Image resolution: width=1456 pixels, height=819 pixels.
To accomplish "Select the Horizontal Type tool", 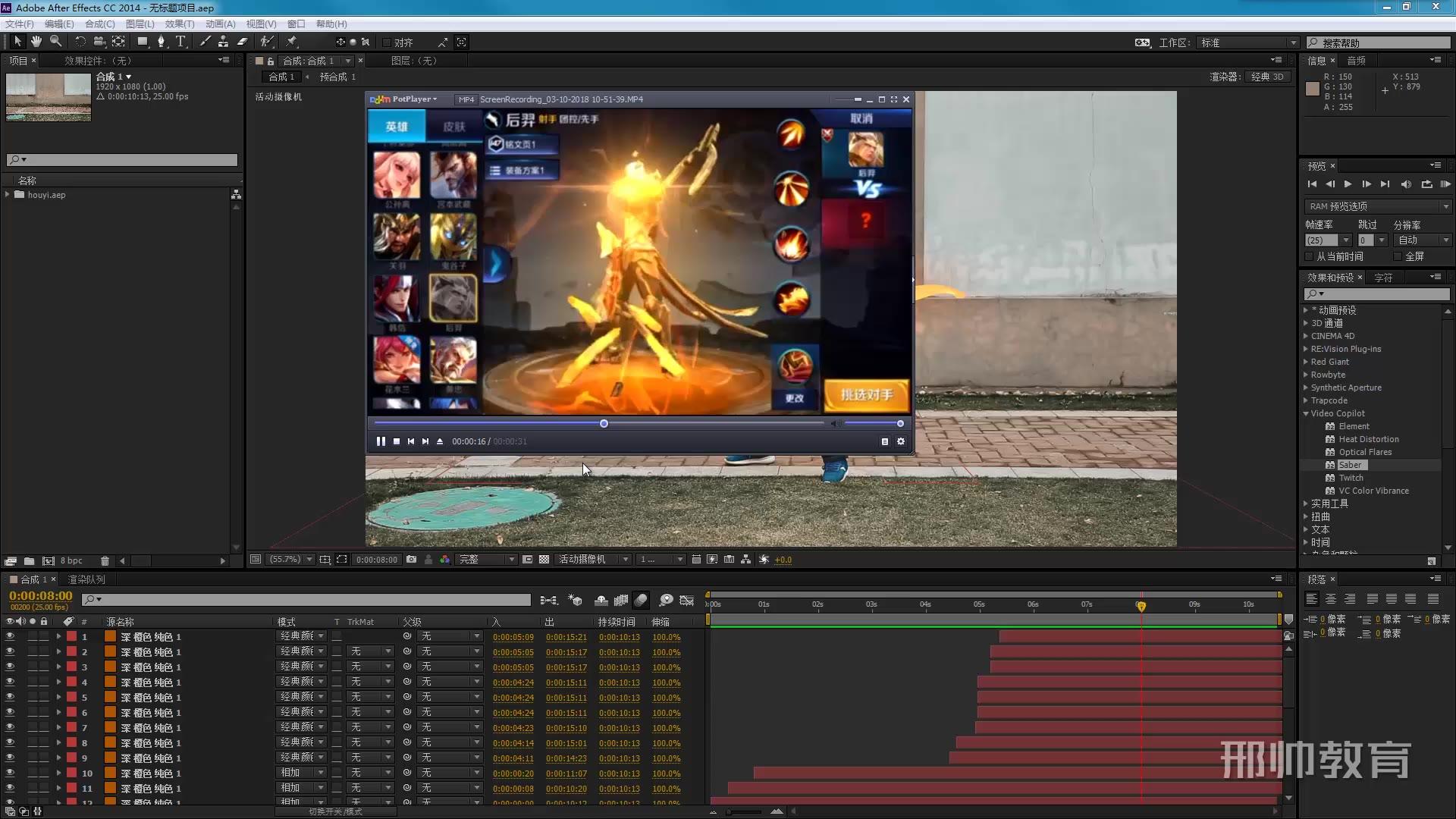I will click(180, 42).
